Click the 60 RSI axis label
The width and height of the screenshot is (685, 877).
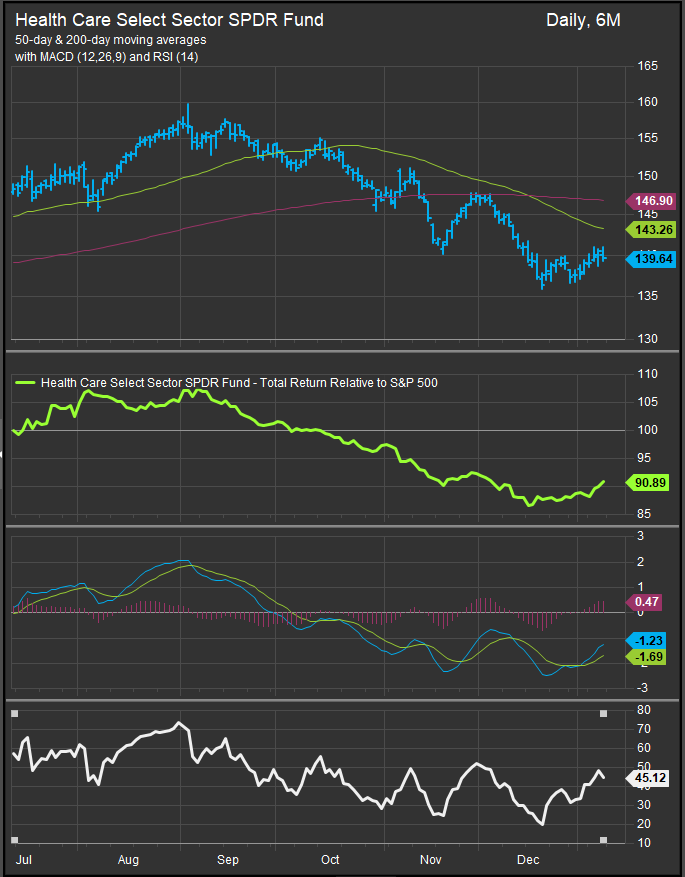(x=644, y=748)
